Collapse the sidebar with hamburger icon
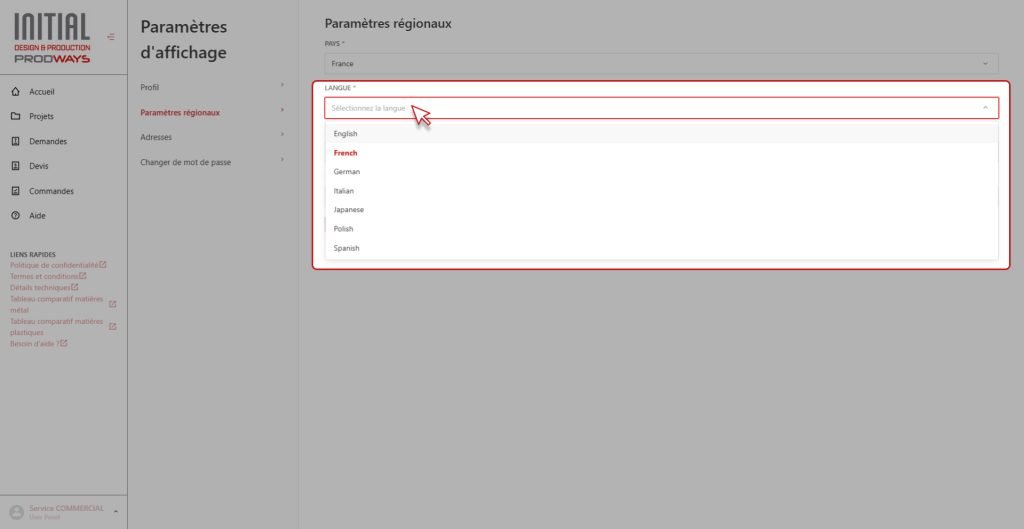 pos(111,37)
